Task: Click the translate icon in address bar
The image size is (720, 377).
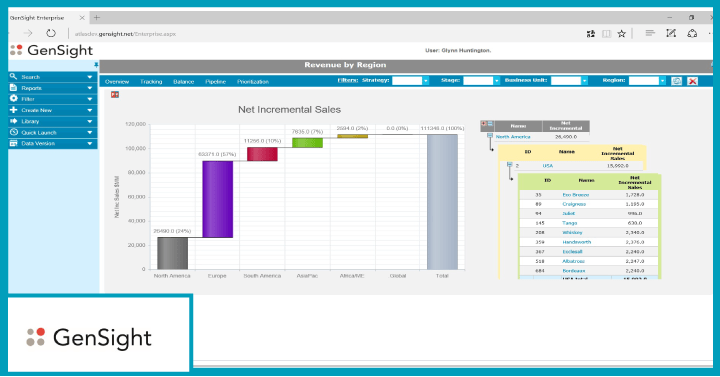Action: coord(591,34)
